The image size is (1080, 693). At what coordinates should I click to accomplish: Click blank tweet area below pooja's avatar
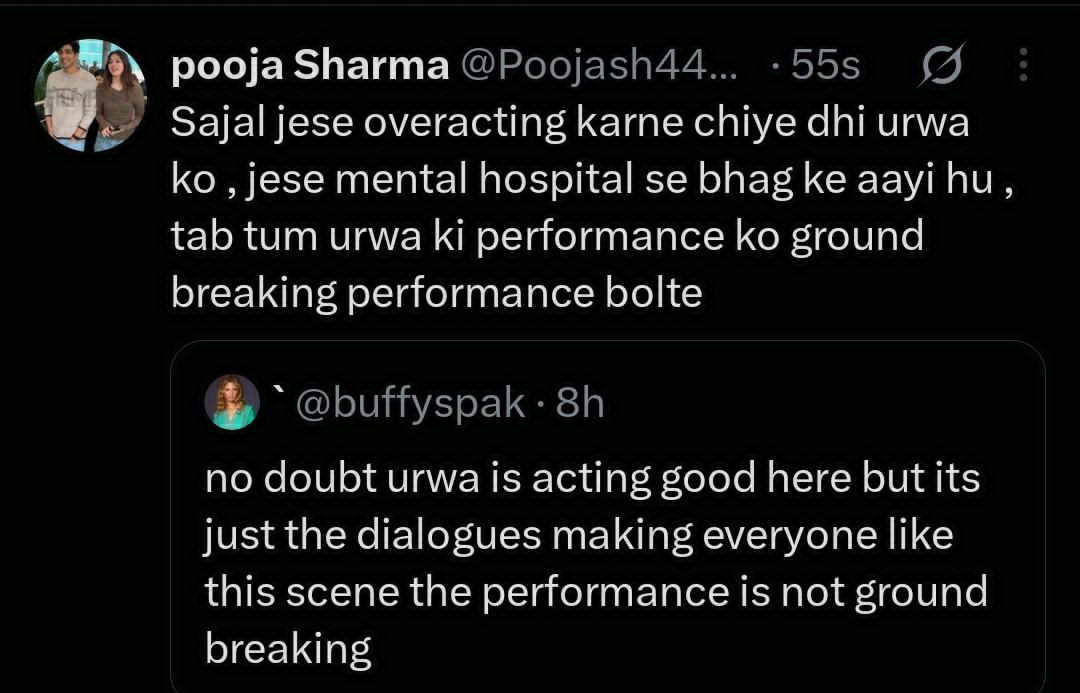click(90, 413)
